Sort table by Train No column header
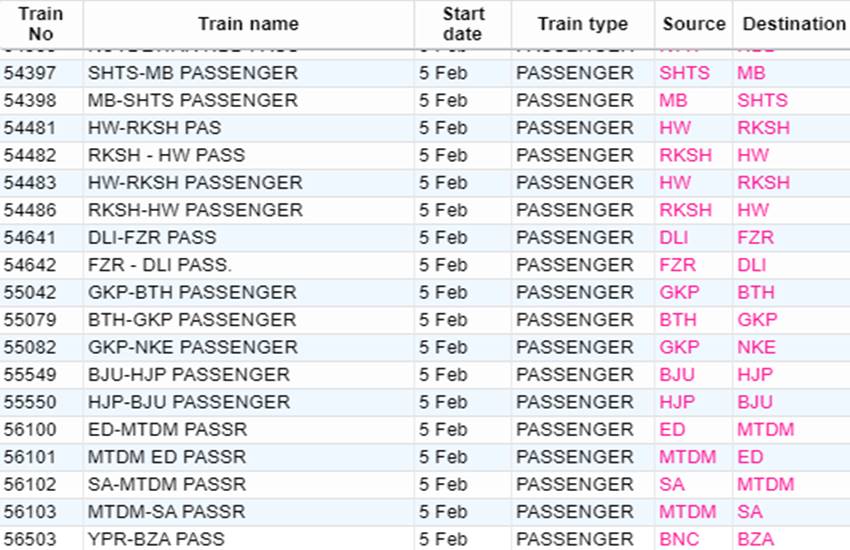The height and width of the screenshot is (550, 850). click(x=41, y=24)
